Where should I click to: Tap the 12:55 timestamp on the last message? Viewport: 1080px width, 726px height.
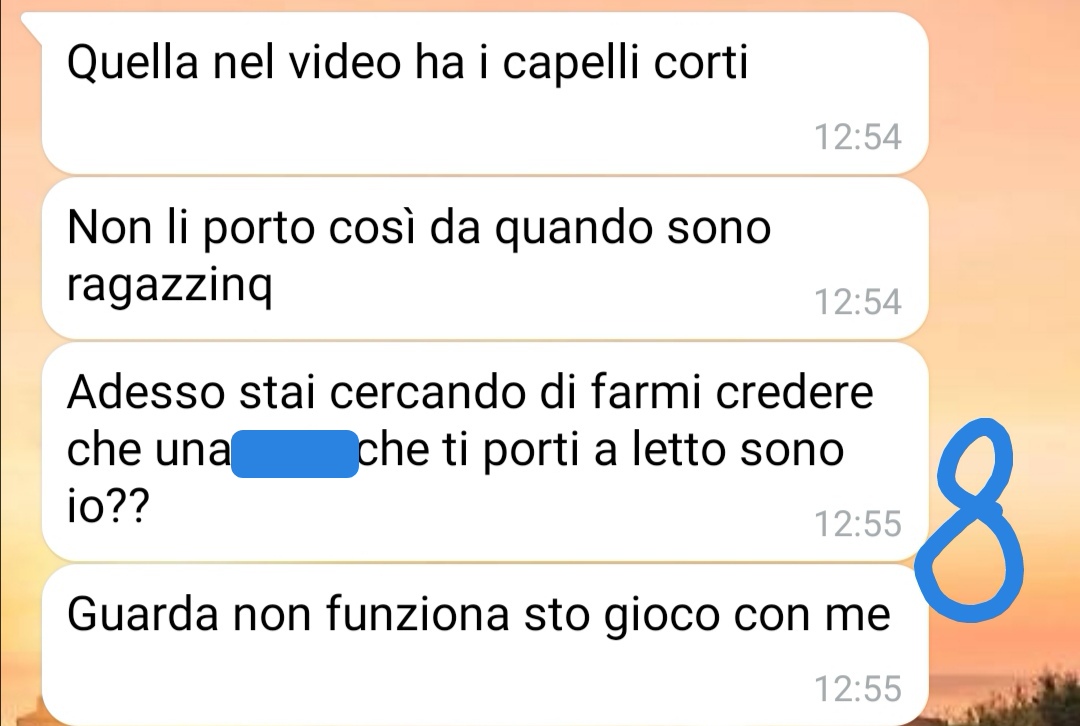[x=858, y=689]
